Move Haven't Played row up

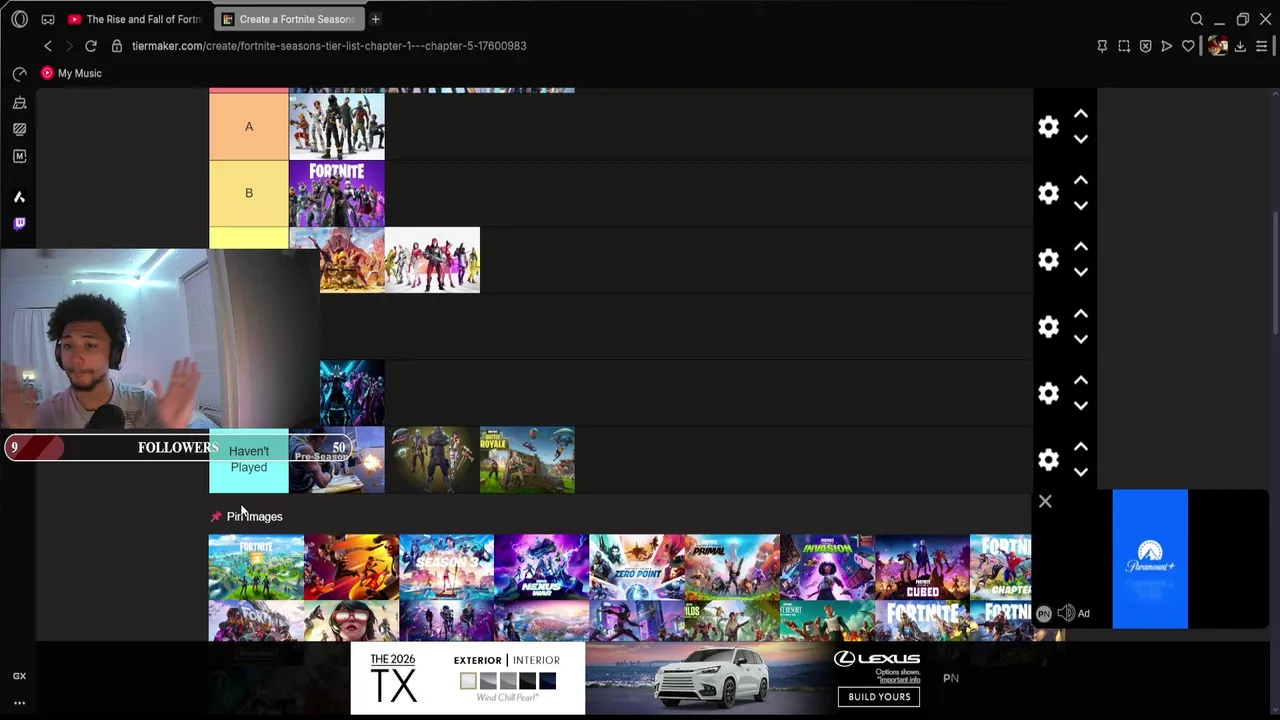[1081, 447]
